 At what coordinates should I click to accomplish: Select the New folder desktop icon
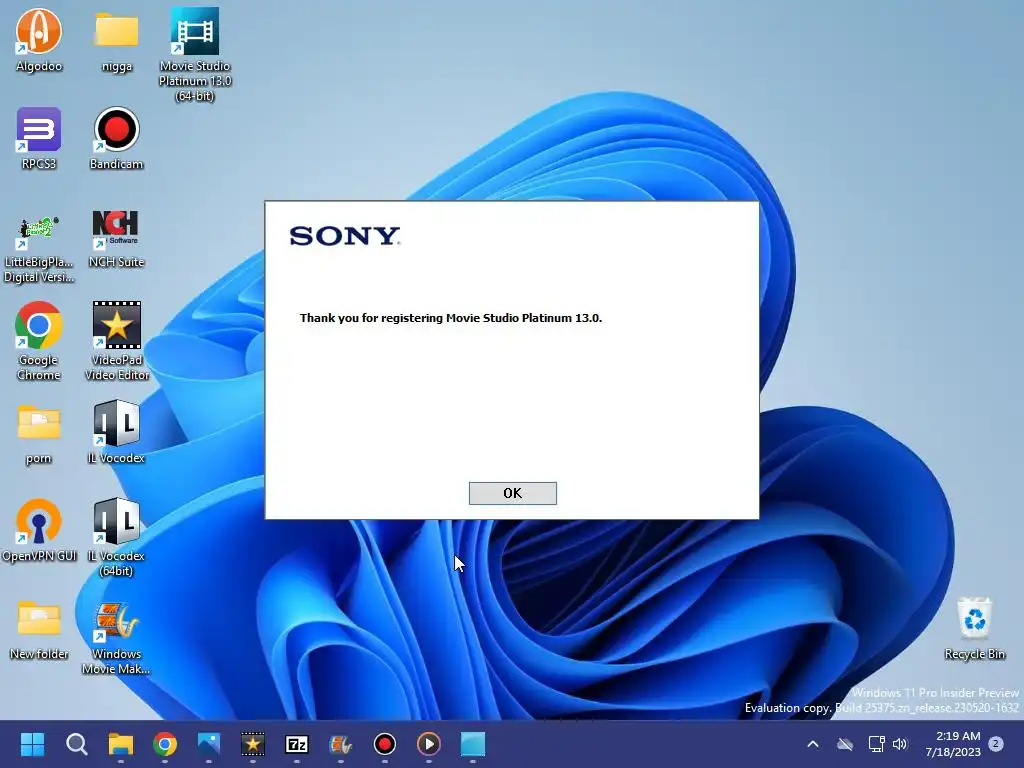39,630
